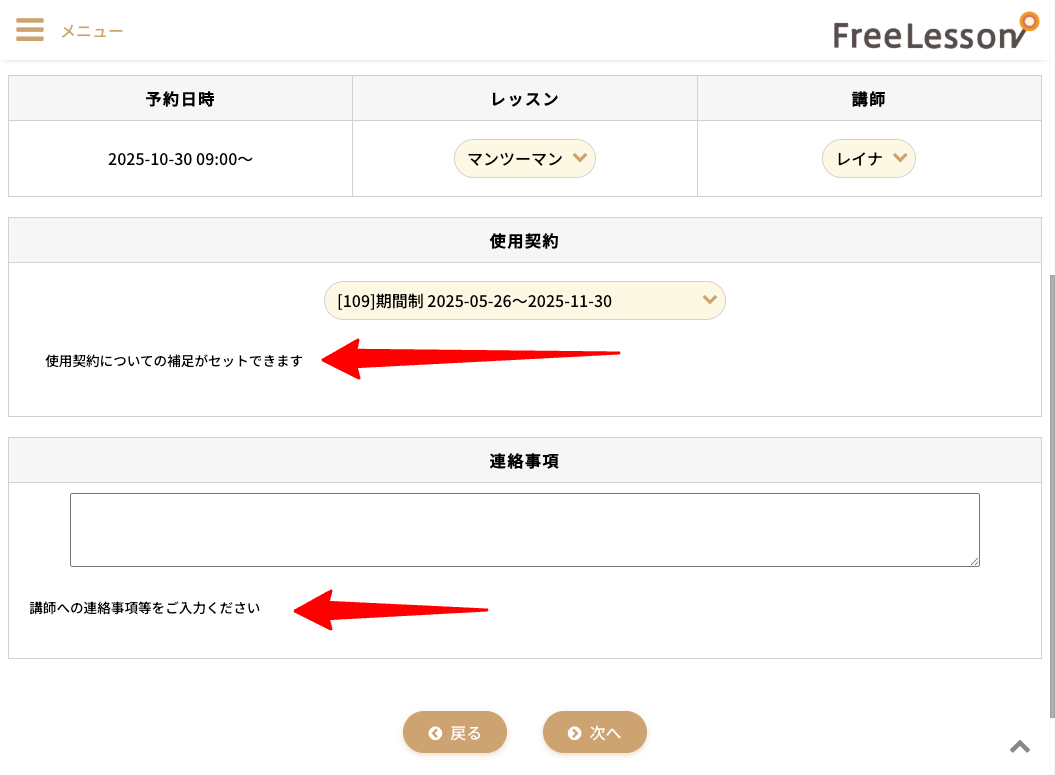The height and width of the screenshot is (775, 1055).
Task: Click the orange circle on the FreeLesson logo
Action: [1028, 20]
